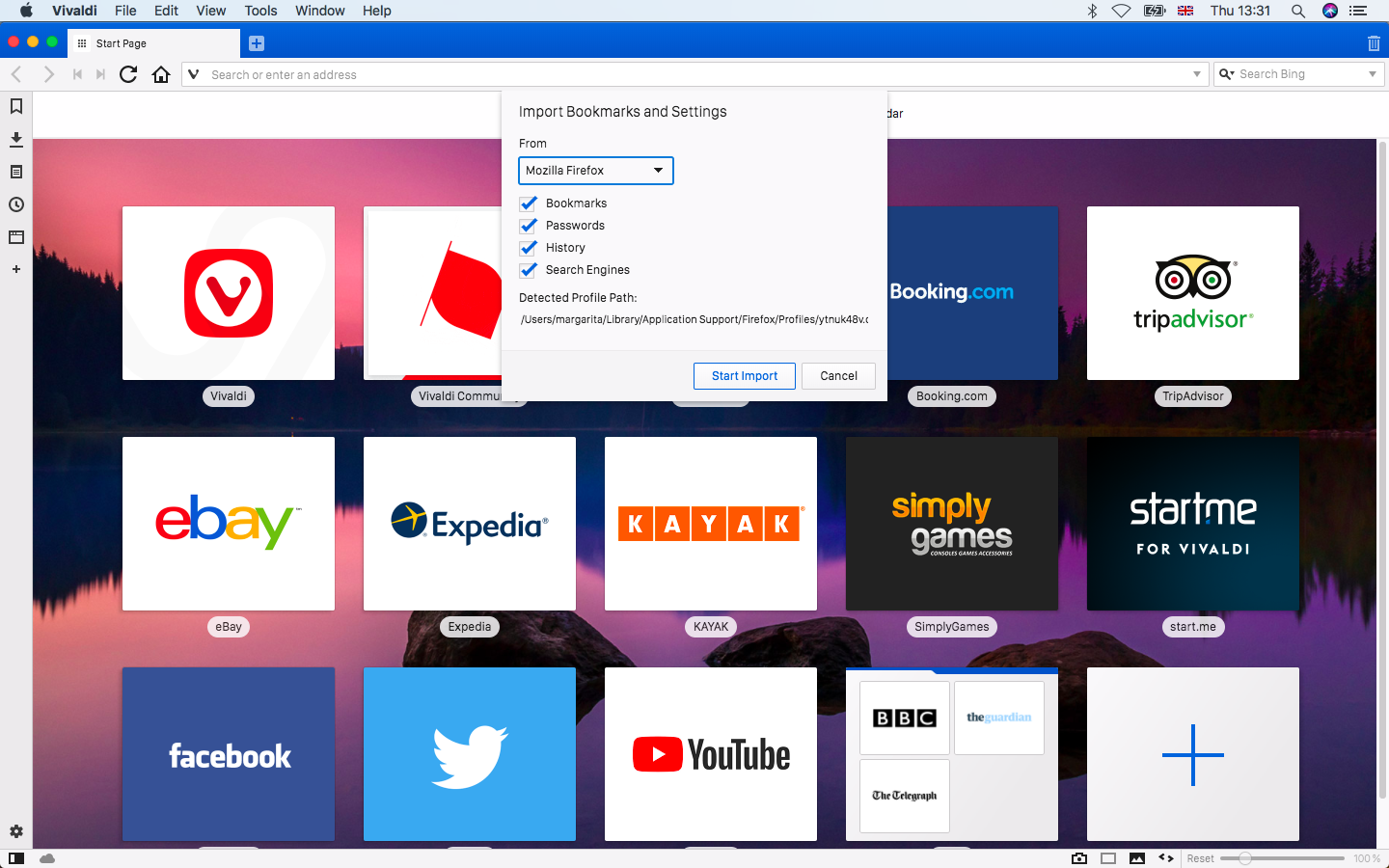The width and height of the screenshot is (1389, 868).
Task: Open Vivaldi settings gear icon
Action: [x=16, y=831]
